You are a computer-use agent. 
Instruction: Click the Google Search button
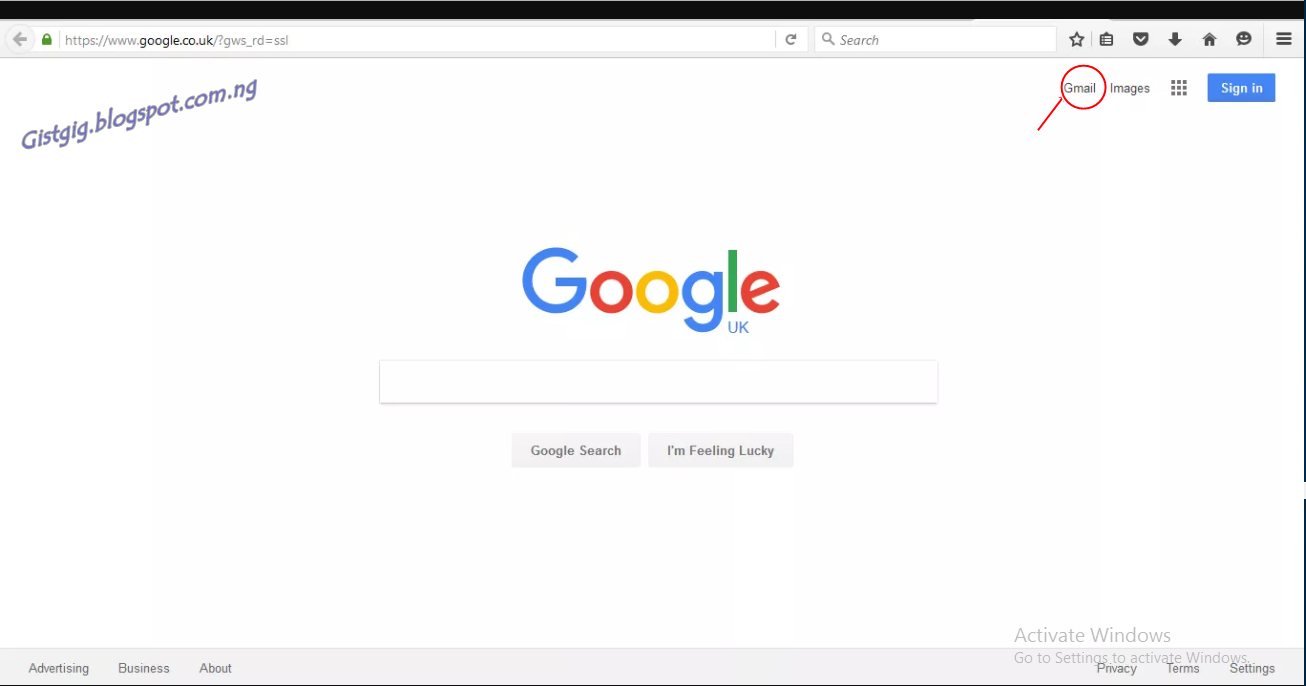576,450
